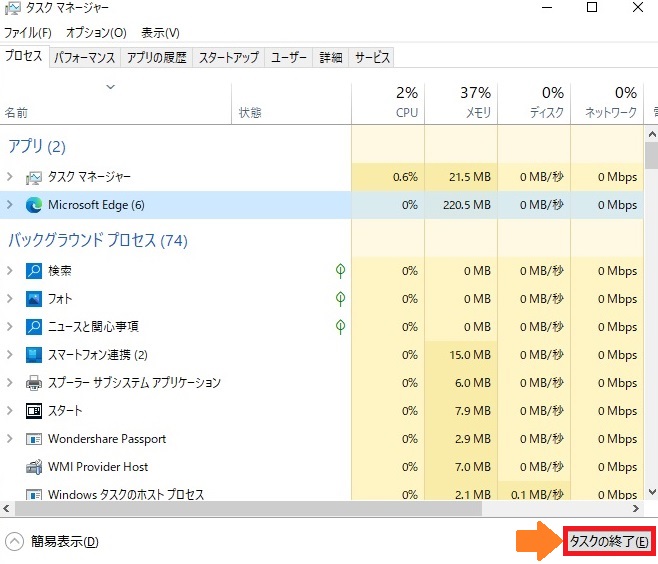Collapse to 簡易表示 using the arrow icon
The height and width of the screenshot is (564, 658).
[x=14, y=541]
